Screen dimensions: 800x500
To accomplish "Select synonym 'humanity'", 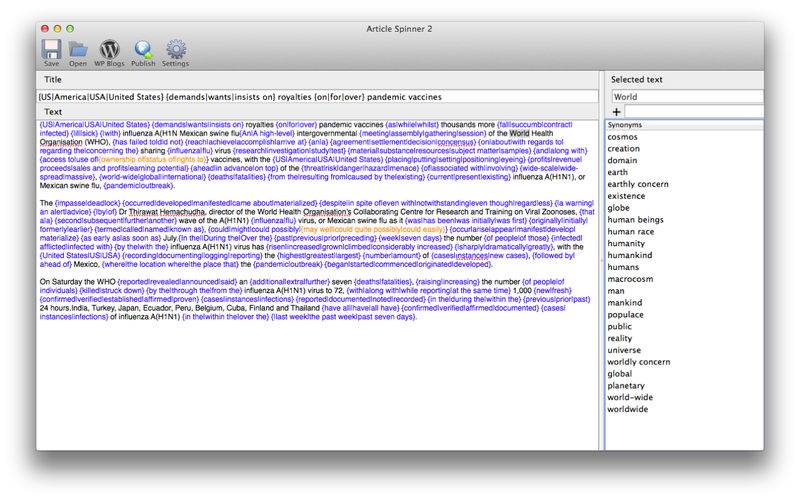I will 626,243.
